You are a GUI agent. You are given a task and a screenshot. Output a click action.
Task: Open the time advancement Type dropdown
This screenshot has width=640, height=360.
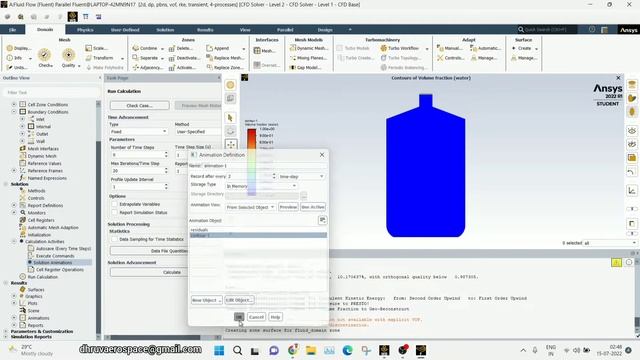[138, 131]
